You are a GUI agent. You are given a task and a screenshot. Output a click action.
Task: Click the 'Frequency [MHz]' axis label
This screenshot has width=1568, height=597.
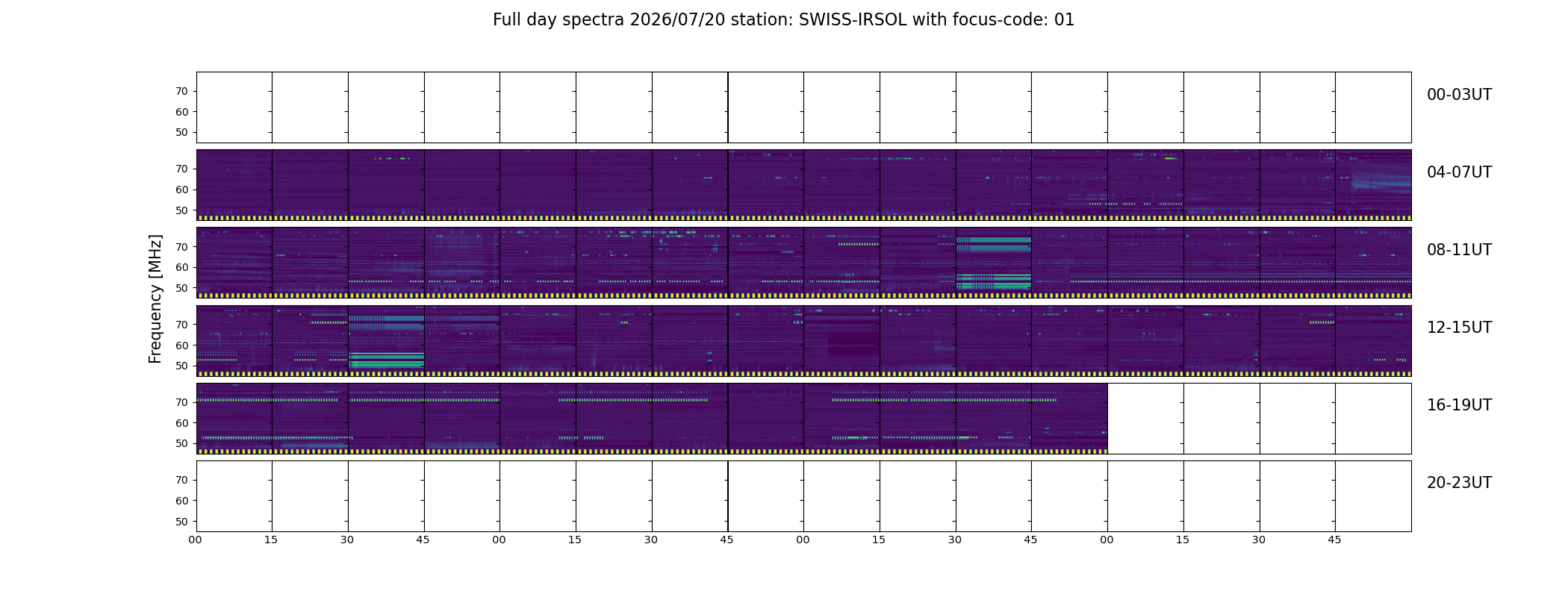(155, 299)
